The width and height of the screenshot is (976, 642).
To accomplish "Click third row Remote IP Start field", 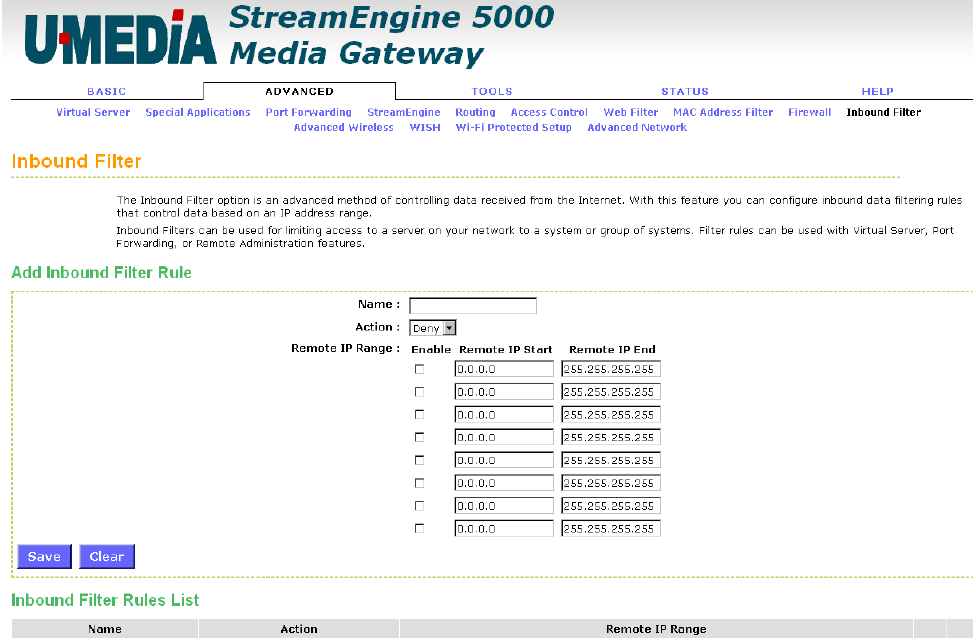I will (x=504, y=415).
